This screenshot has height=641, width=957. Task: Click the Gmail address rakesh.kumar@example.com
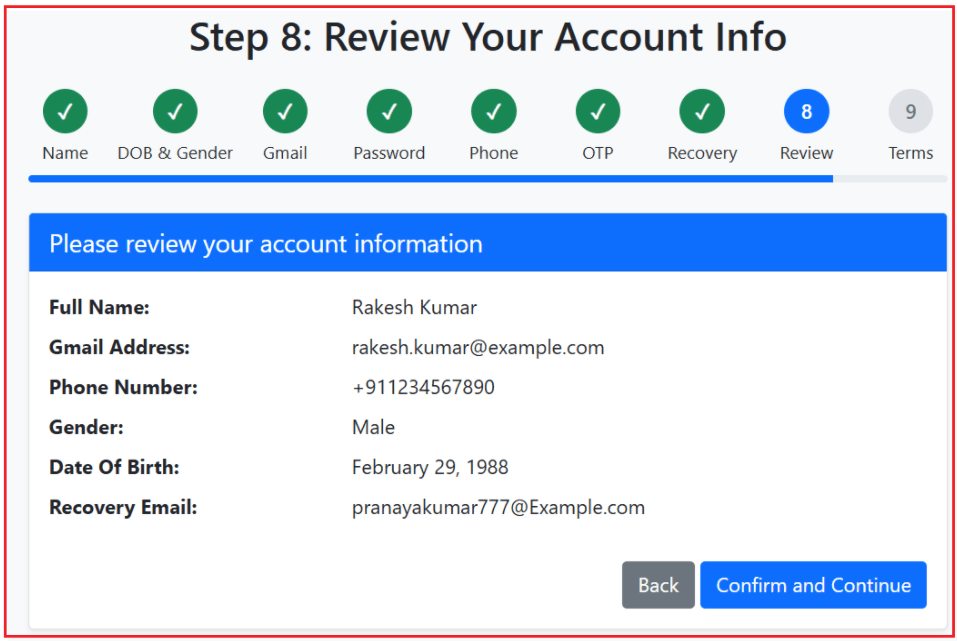[477, 347]
